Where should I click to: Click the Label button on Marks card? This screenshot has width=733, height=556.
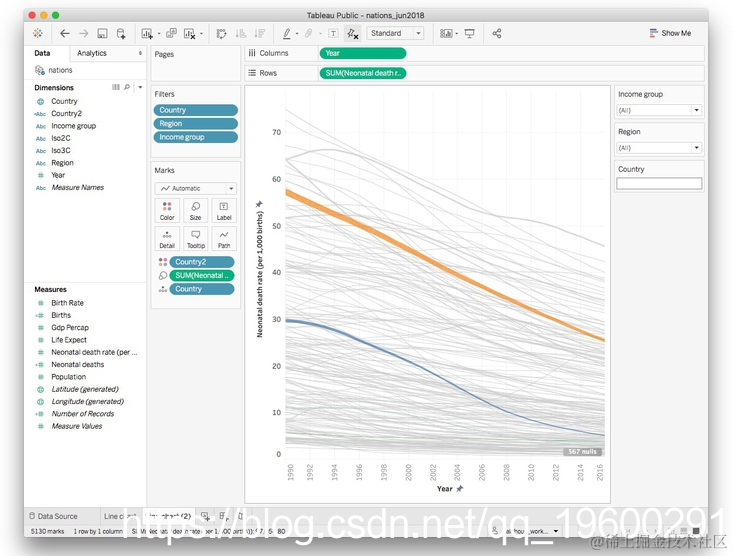[x=224, y=210]
